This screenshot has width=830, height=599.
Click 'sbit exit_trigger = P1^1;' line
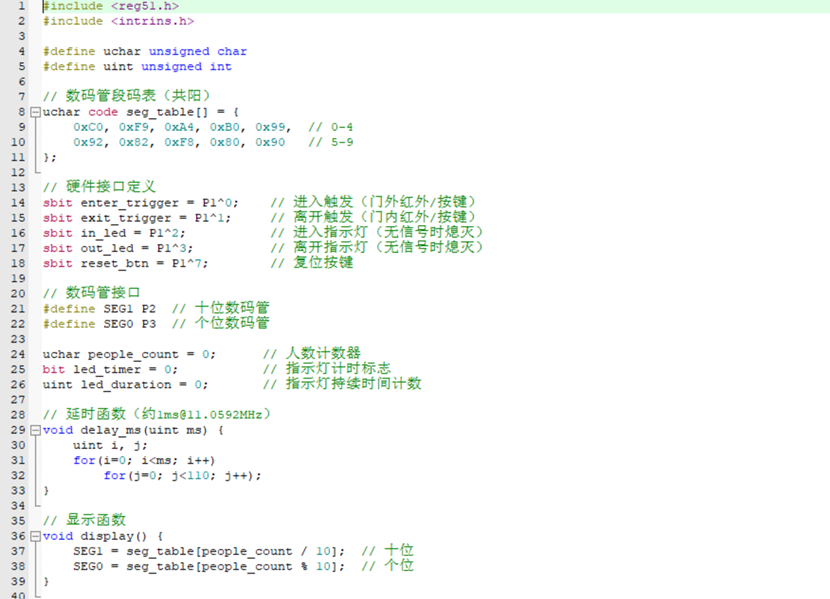(137, 218)
